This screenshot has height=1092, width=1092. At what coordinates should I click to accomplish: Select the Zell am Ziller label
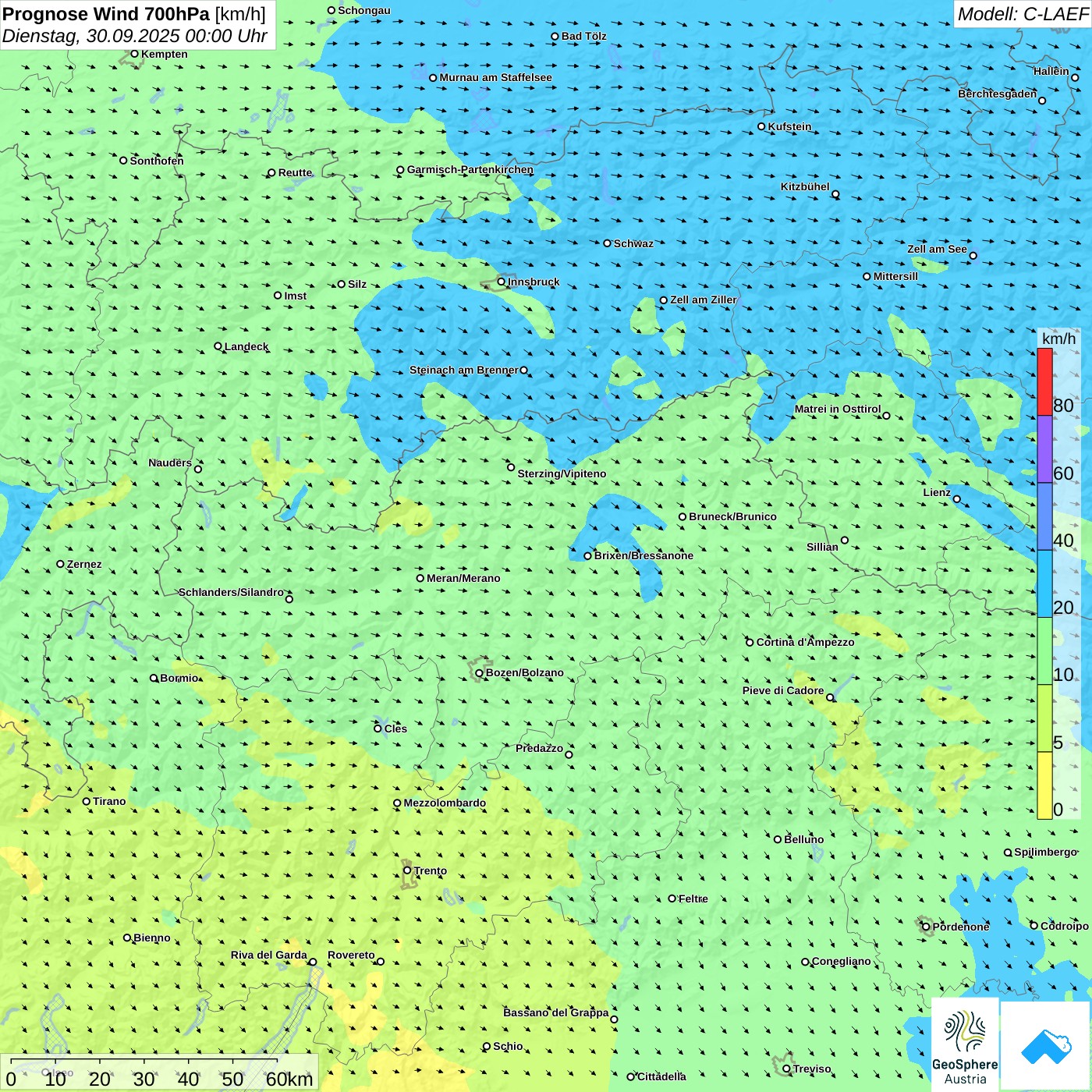click(x=704, y=300)
